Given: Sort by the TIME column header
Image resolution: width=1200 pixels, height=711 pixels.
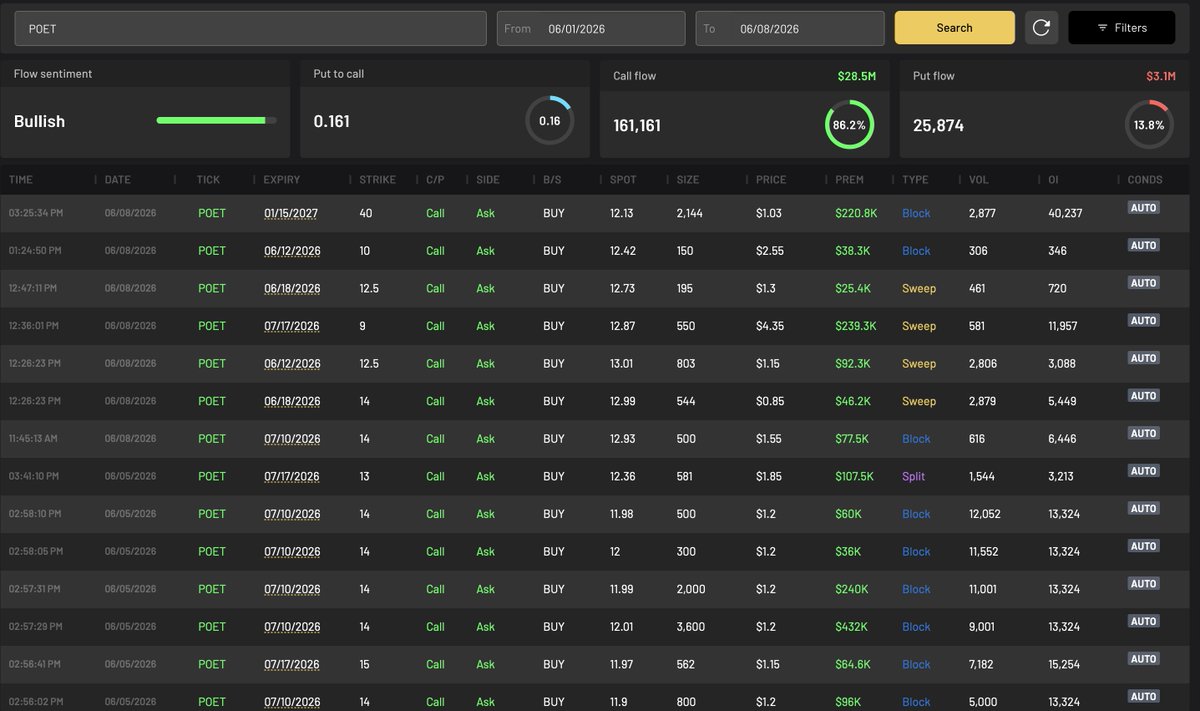Looking at the screenshot, I should pyautogui.click(x=21, y=180).
